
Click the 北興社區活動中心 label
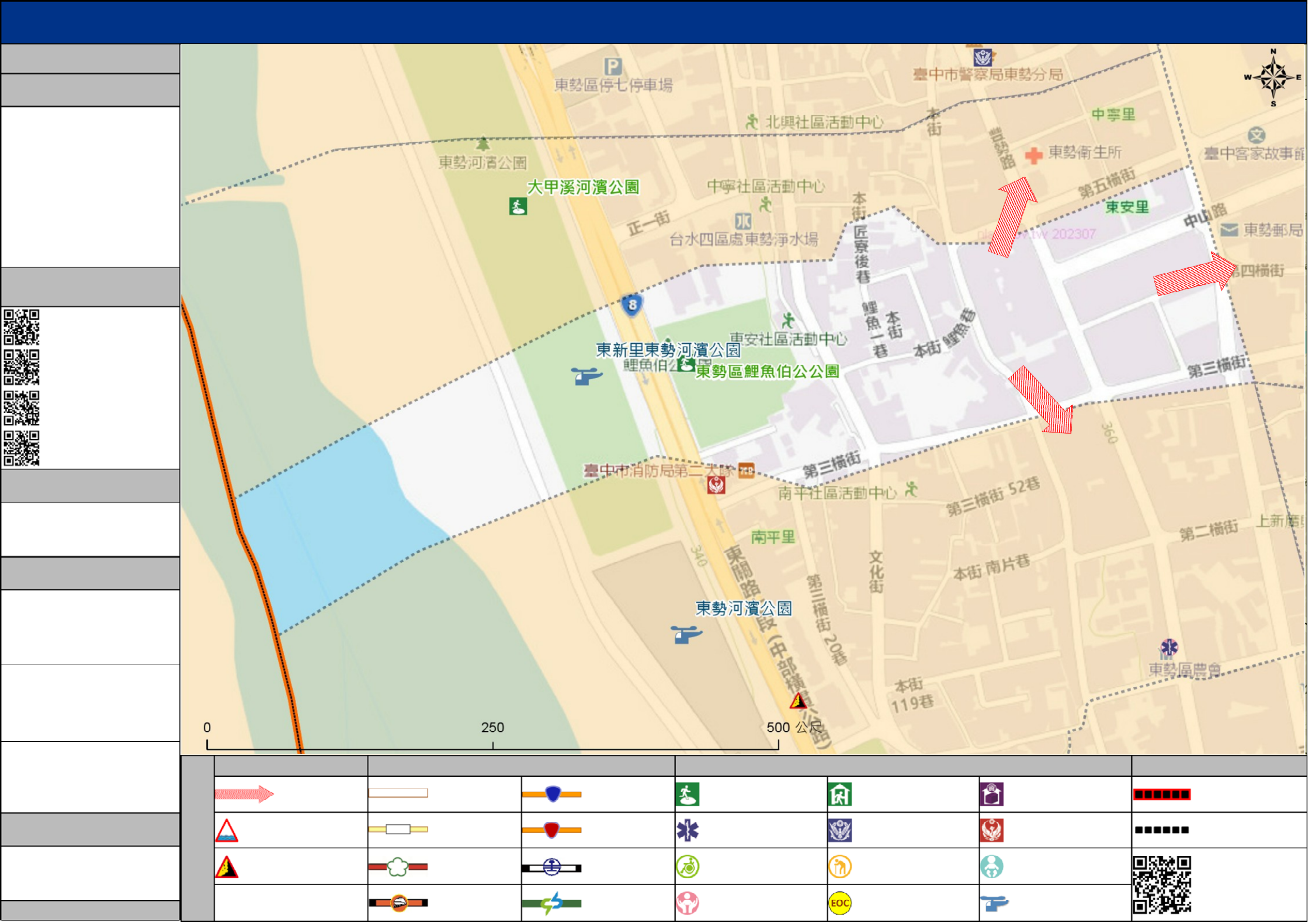click(x=825, y=122)
